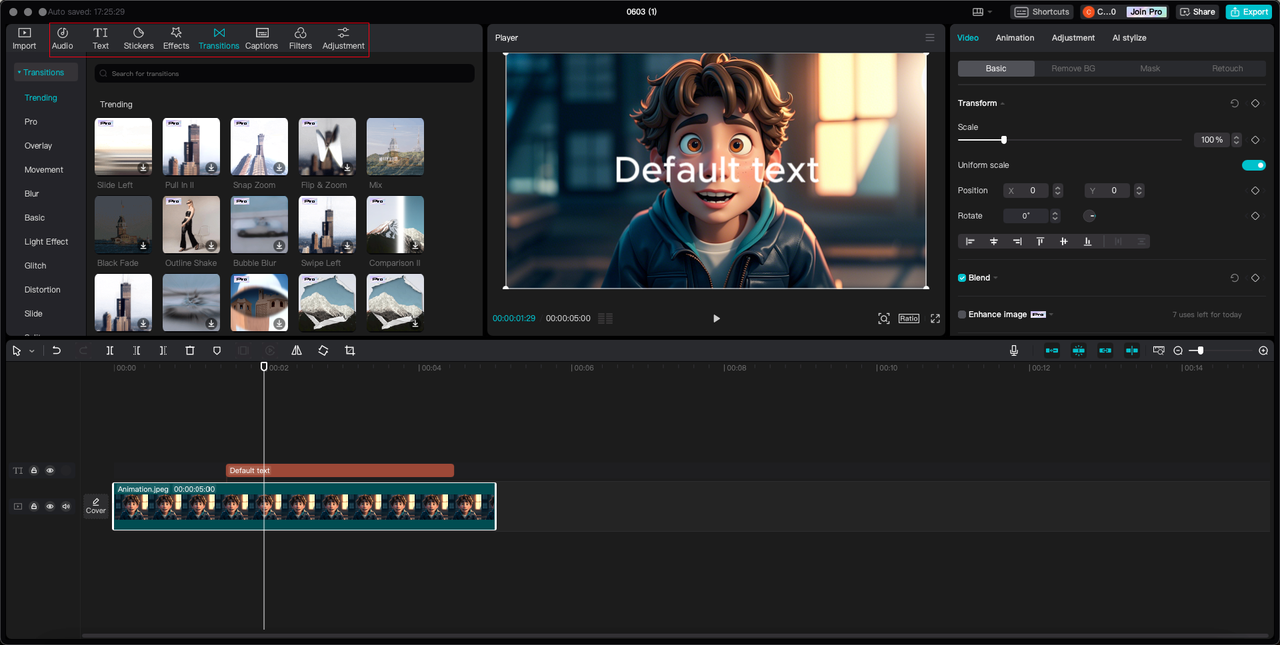
Task: Select the Blur transitions category
Action: tap(32, 194)
